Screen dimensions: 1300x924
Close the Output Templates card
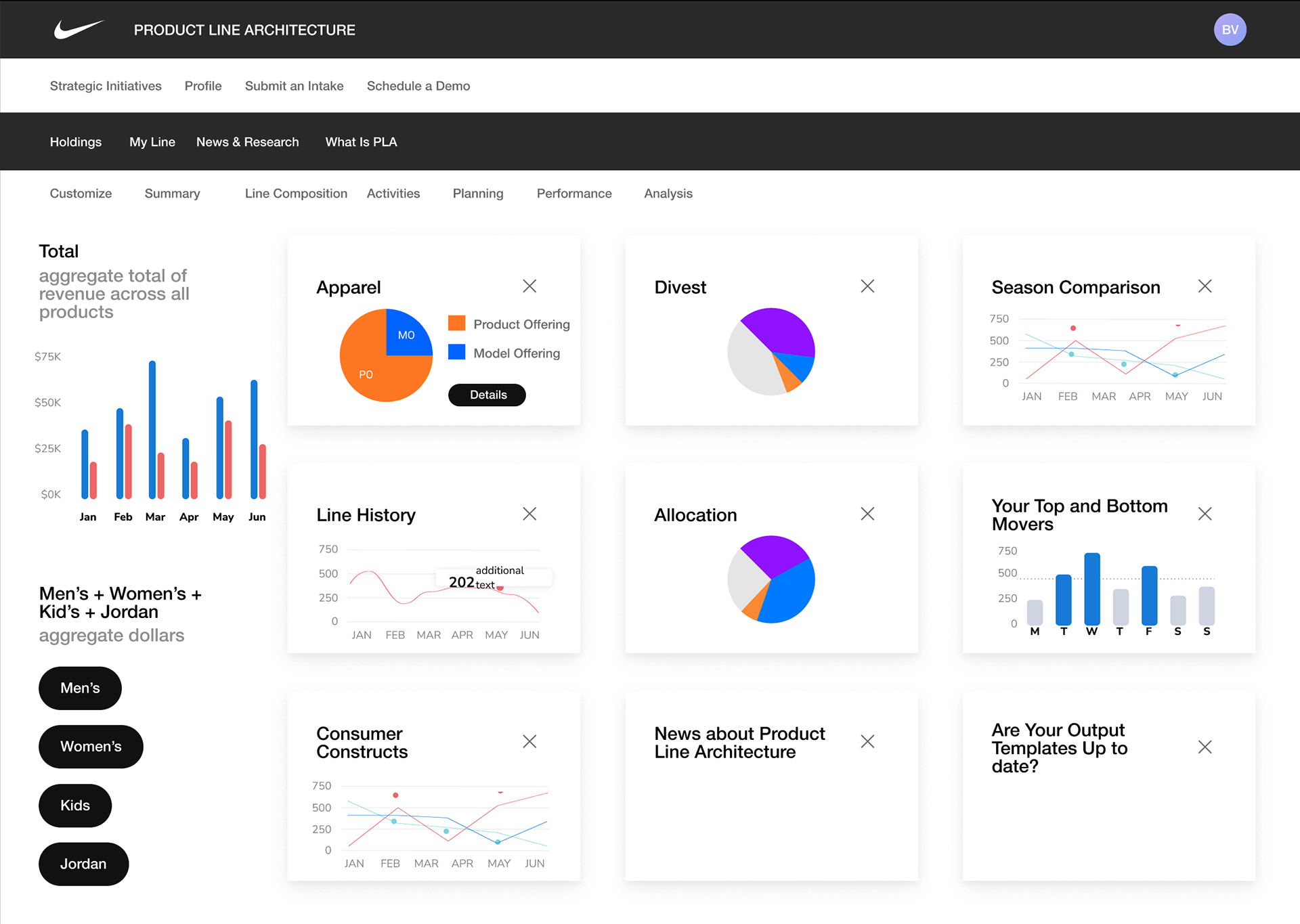1205,747
